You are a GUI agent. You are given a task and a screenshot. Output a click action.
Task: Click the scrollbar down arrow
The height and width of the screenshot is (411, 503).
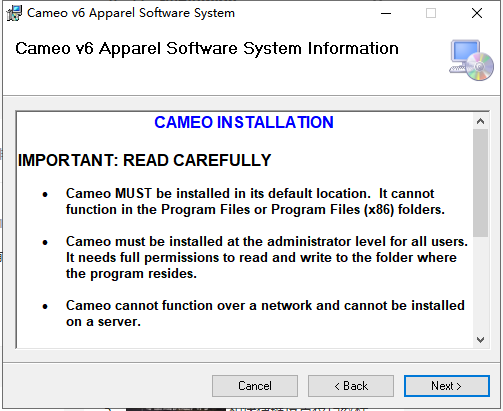[480, 340]
